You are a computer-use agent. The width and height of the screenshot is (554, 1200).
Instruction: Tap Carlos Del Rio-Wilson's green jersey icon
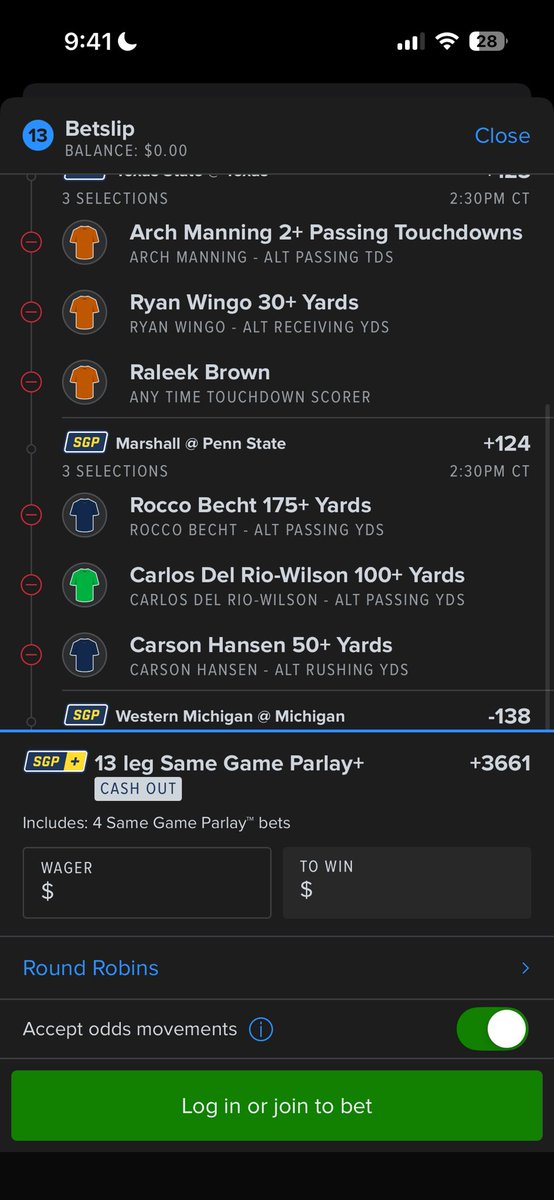point(85,585)
